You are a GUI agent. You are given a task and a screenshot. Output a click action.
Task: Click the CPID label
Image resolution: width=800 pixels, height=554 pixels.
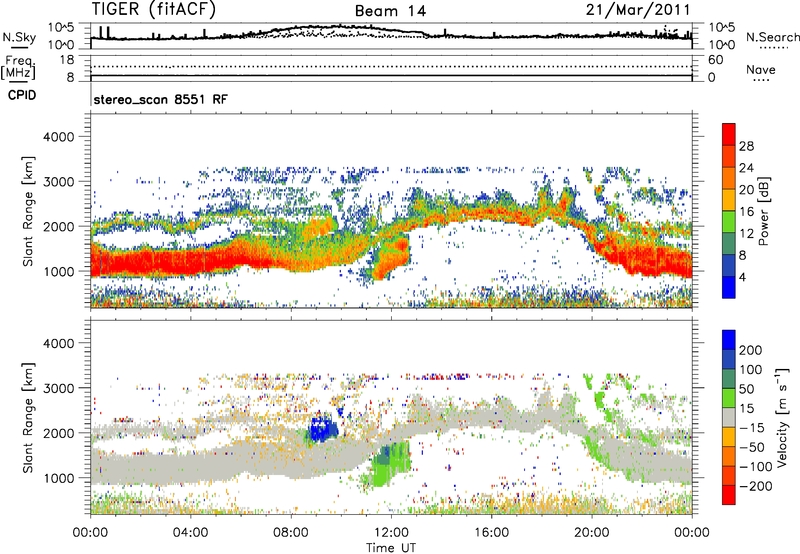pos(22,95)
